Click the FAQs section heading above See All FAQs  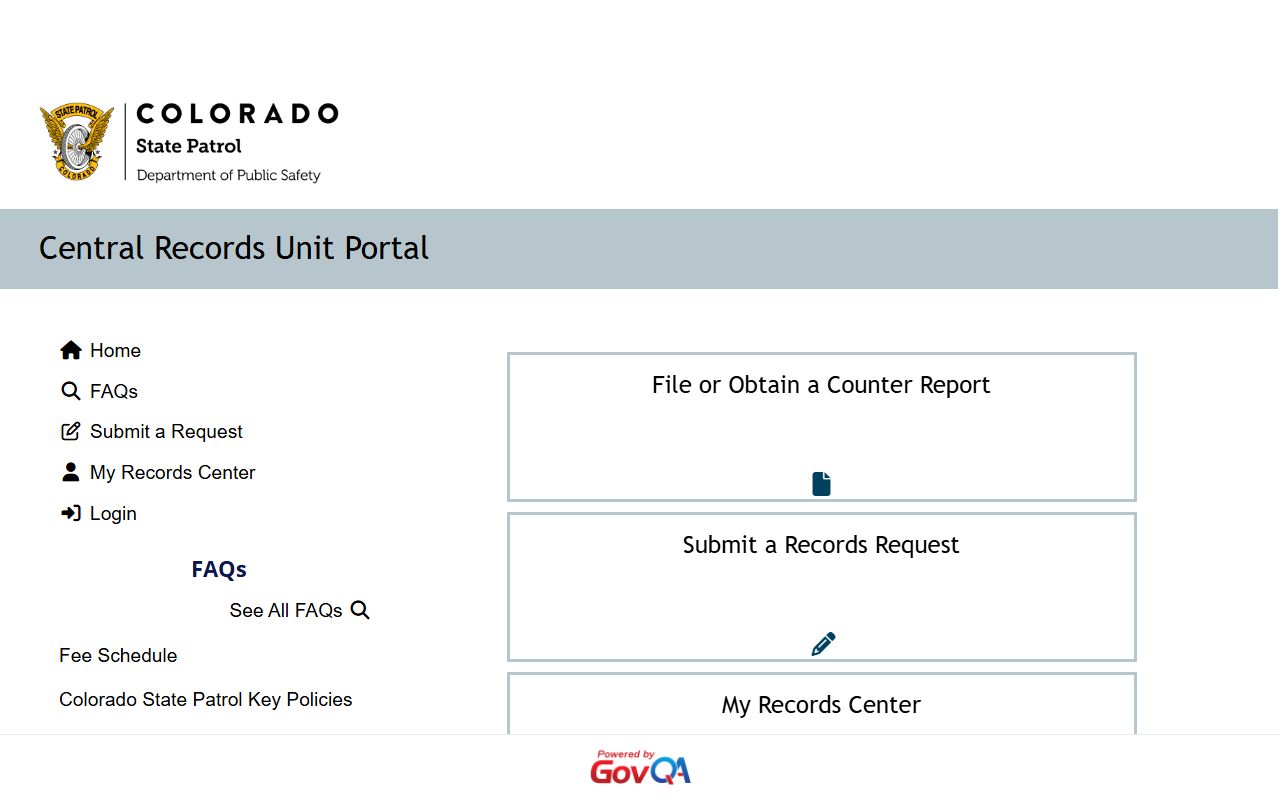(x=219, y=569)
